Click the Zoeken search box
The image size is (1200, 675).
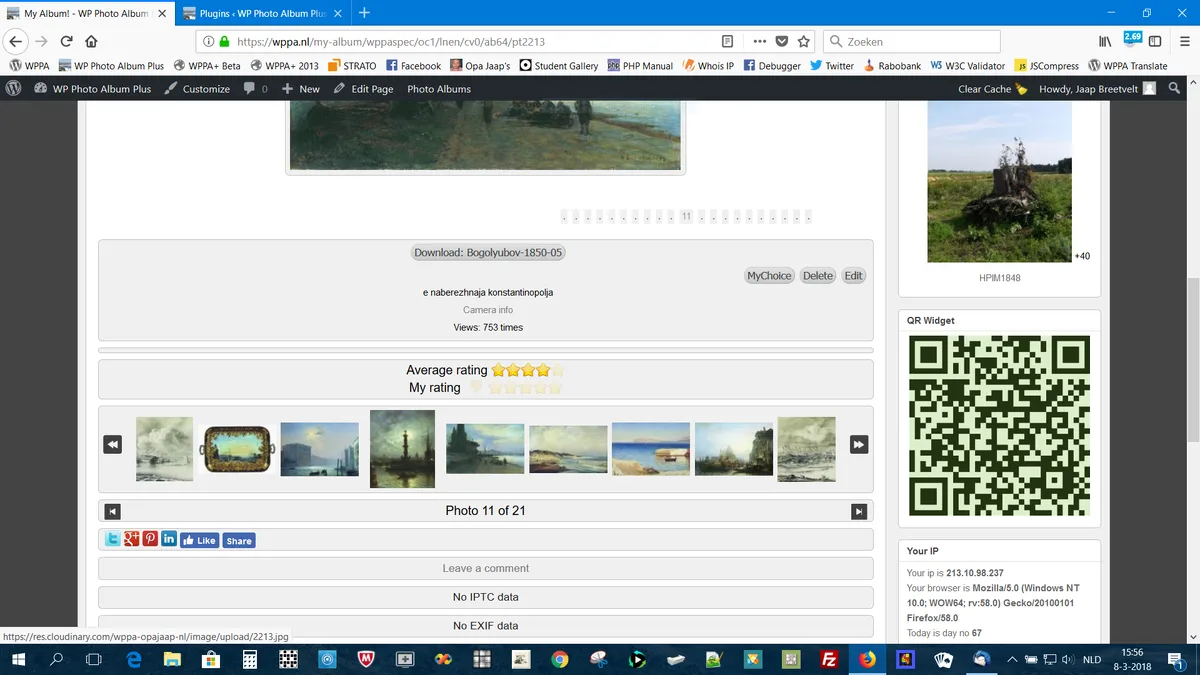coord(912,42)
